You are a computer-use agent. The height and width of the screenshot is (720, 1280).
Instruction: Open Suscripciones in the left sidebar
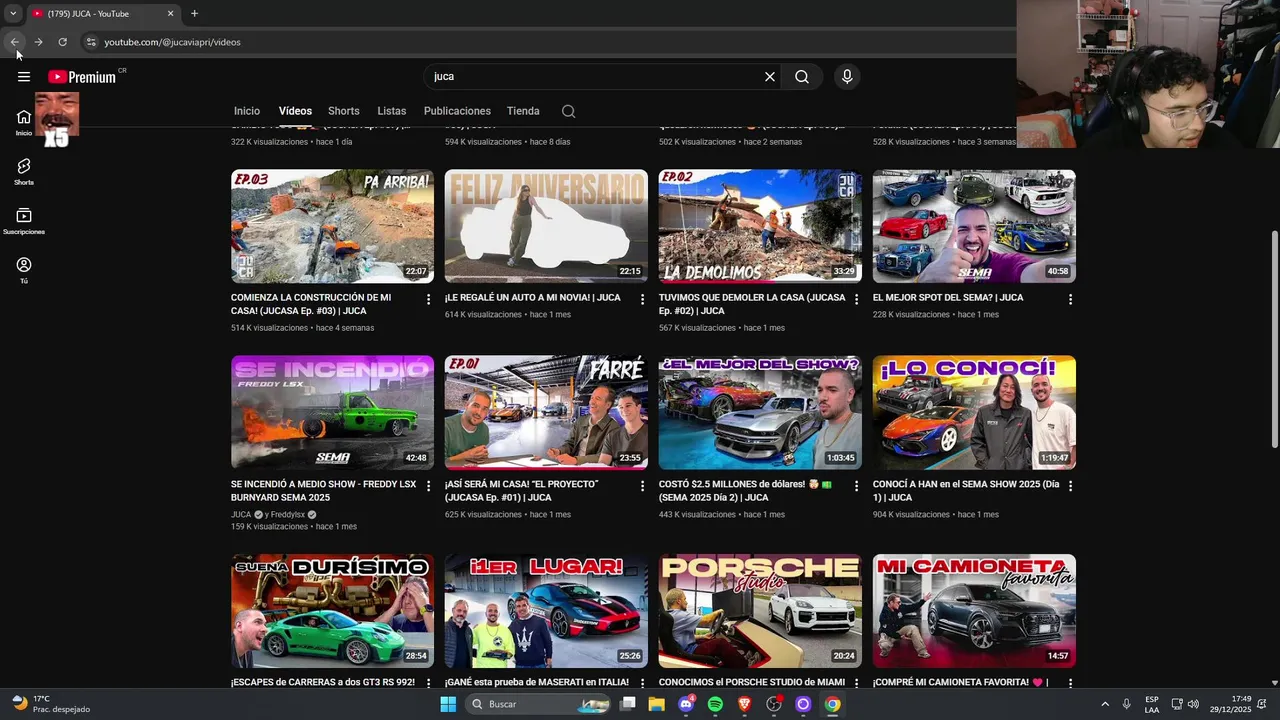pos(24,221)
